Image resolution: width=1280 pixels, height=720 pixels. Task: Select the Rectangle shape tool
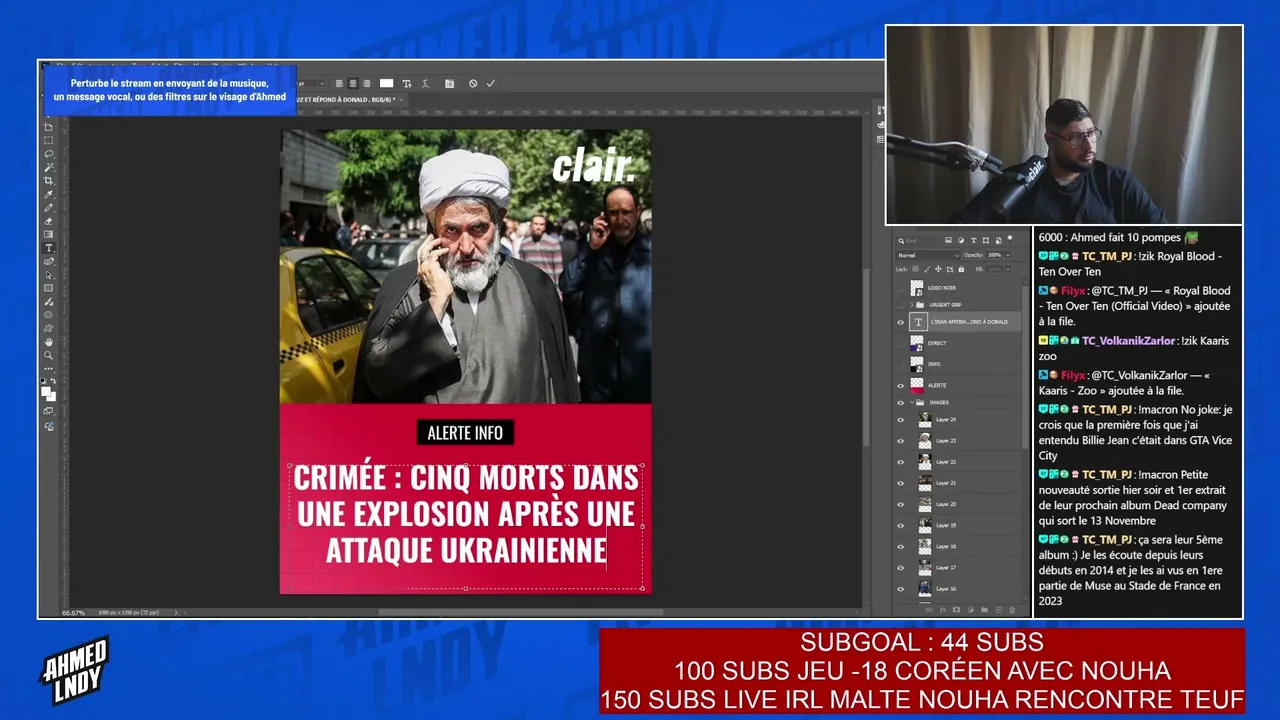48,288
